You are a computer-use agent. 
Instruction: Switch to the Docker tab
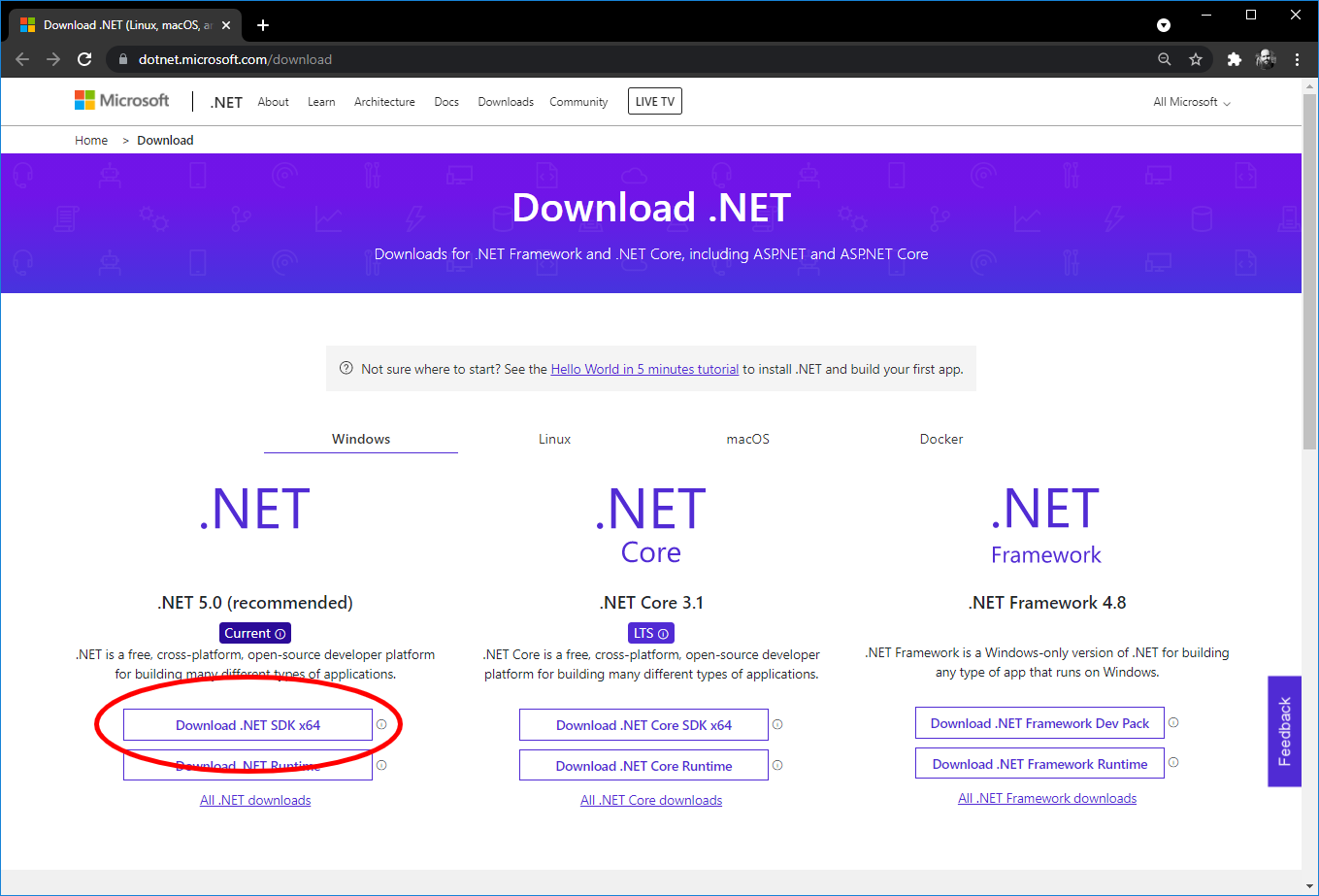[x=941, y=439]
